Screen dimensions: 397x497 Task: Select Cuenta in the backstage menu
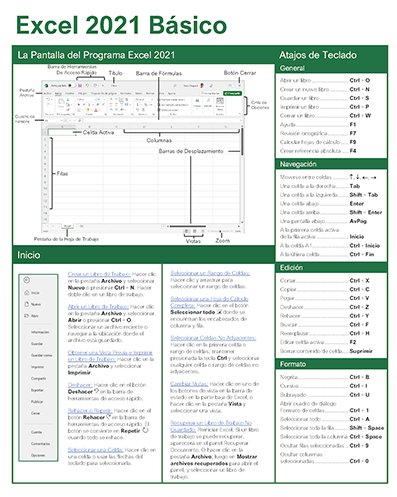tap(36, 432)
